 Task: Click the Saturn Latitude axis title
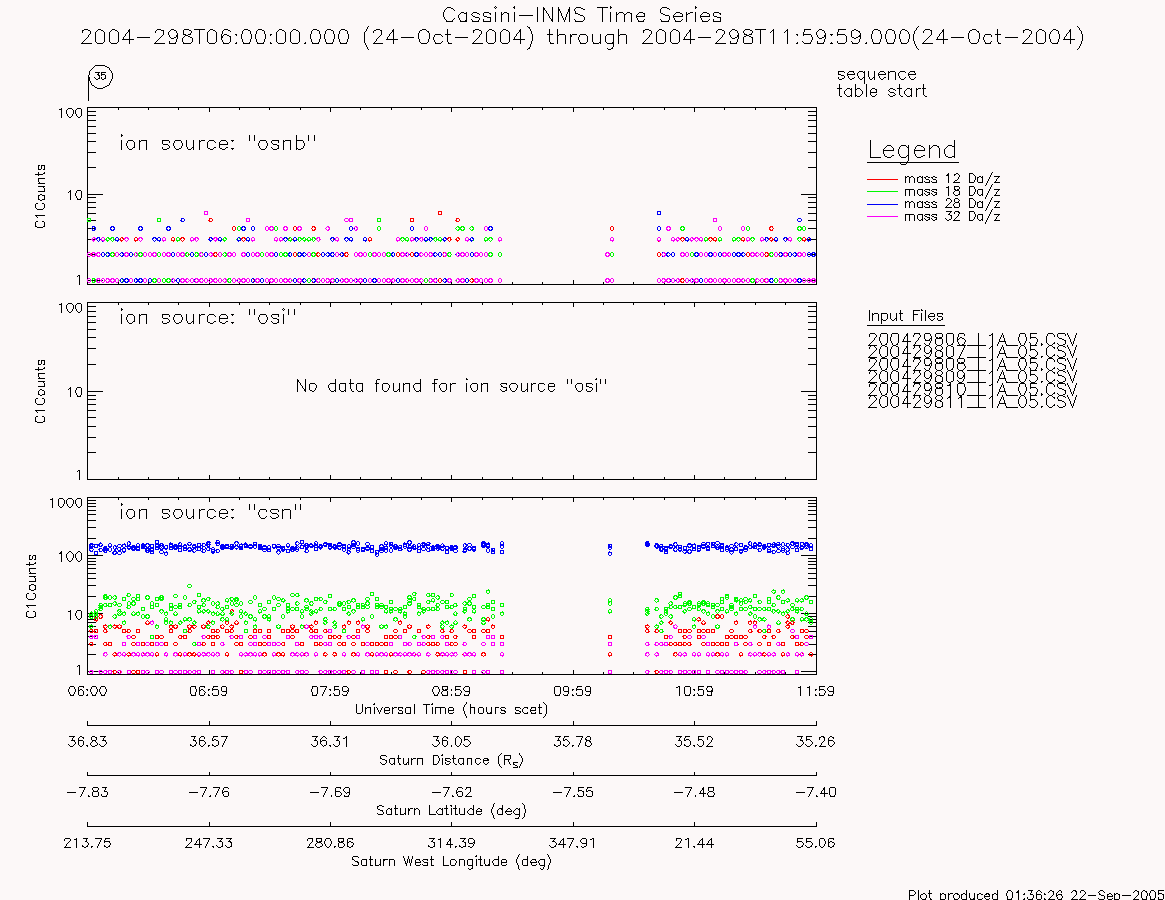tap(451, 811)
